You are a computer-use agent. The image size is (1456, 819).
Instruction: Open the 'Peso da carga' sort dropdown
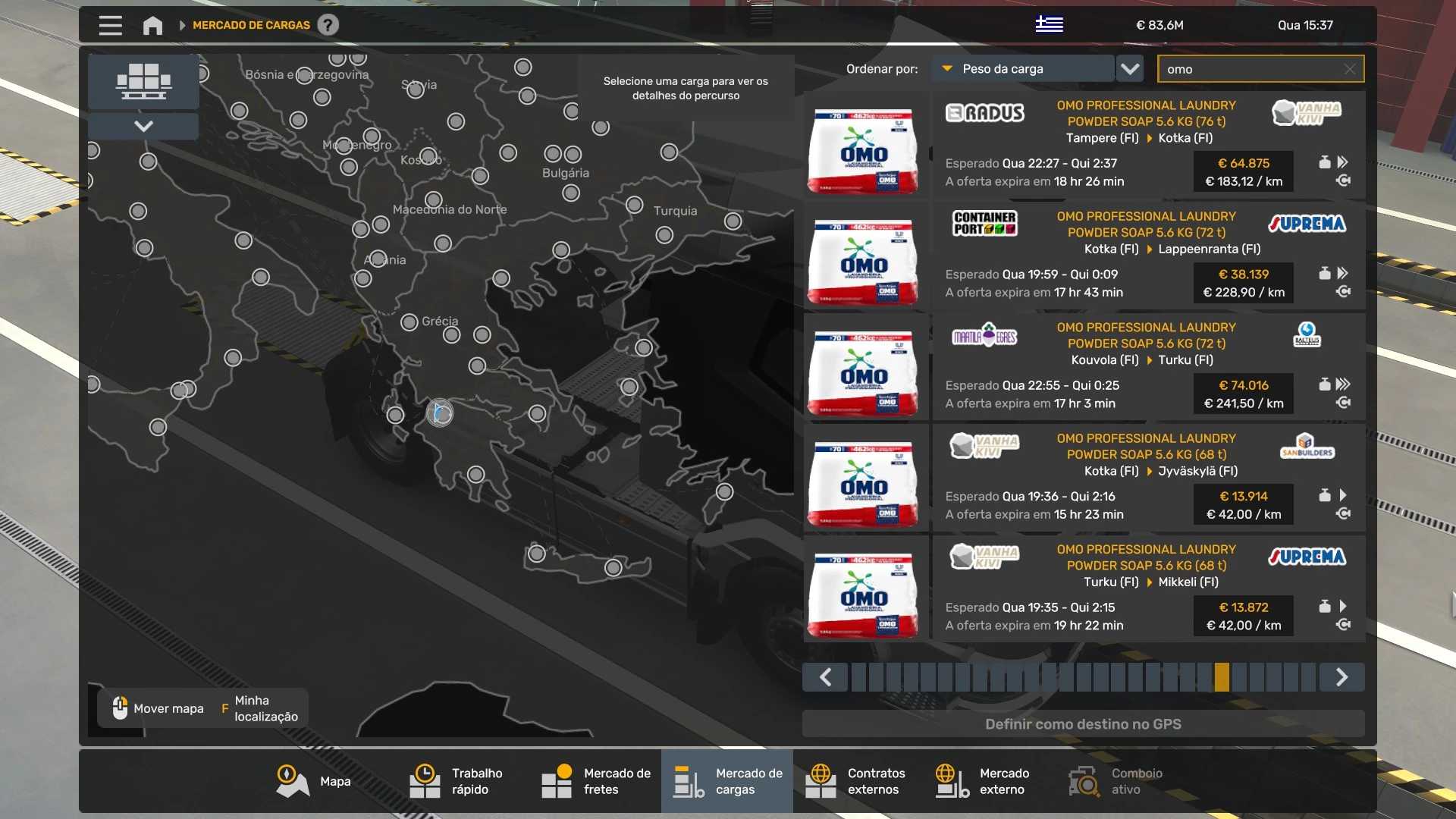pyautogui.click(x=1023, y=69)
